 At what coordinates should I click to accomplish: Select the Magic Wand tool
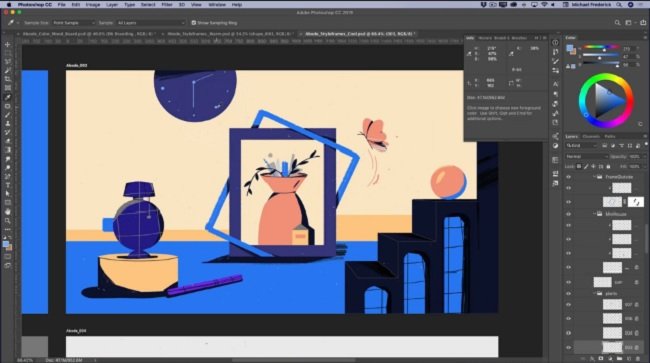tap(8, 70)
